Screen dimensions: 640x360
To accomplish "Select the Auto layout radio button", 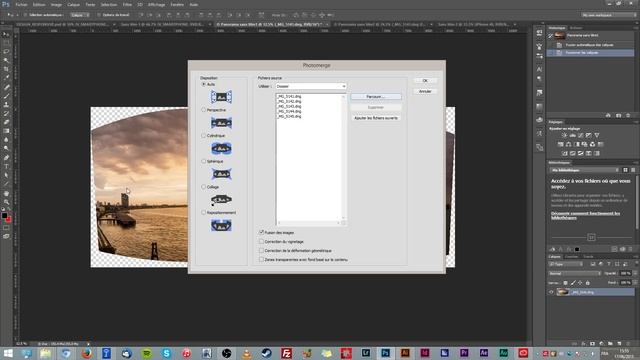I will 204,84.
